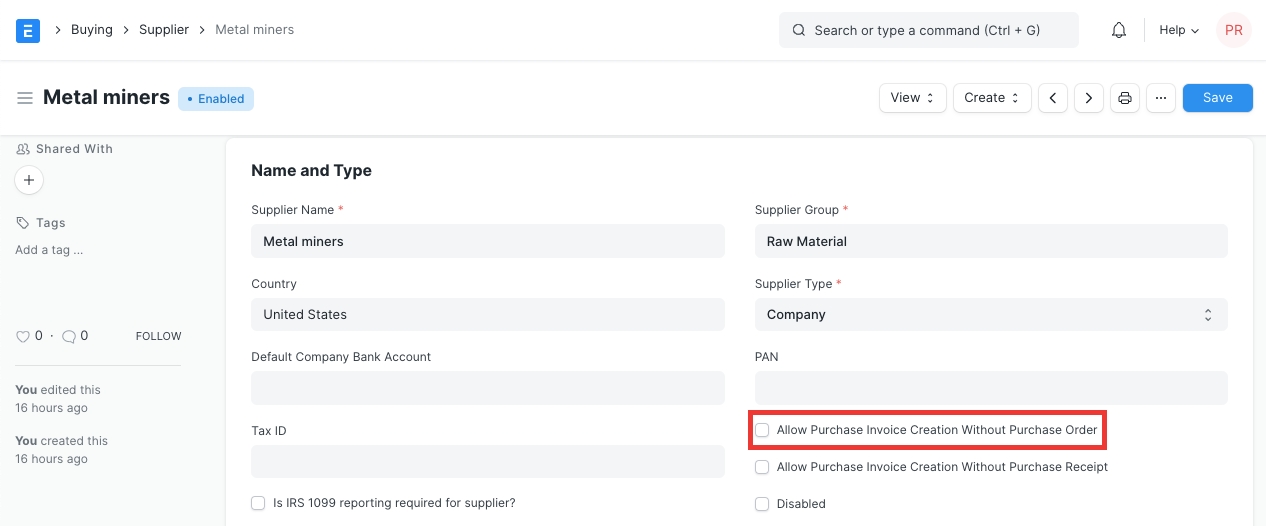1266x526 pixels.
Task: Toggle the sidebar hamburger icon
Action: [25, 98]
